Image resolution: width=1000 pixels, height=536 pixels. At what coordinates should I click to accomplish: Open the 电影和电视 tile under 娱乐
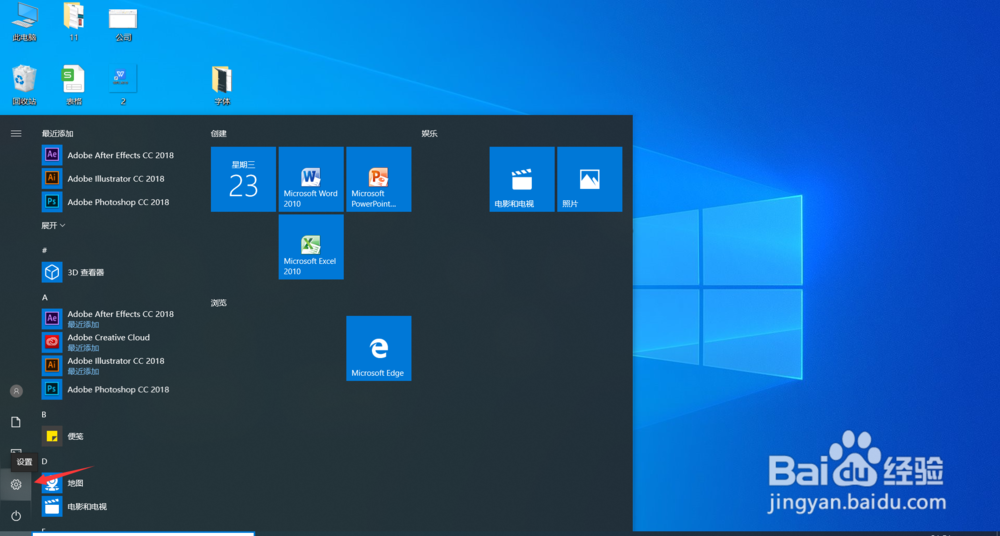pos(522,179)
